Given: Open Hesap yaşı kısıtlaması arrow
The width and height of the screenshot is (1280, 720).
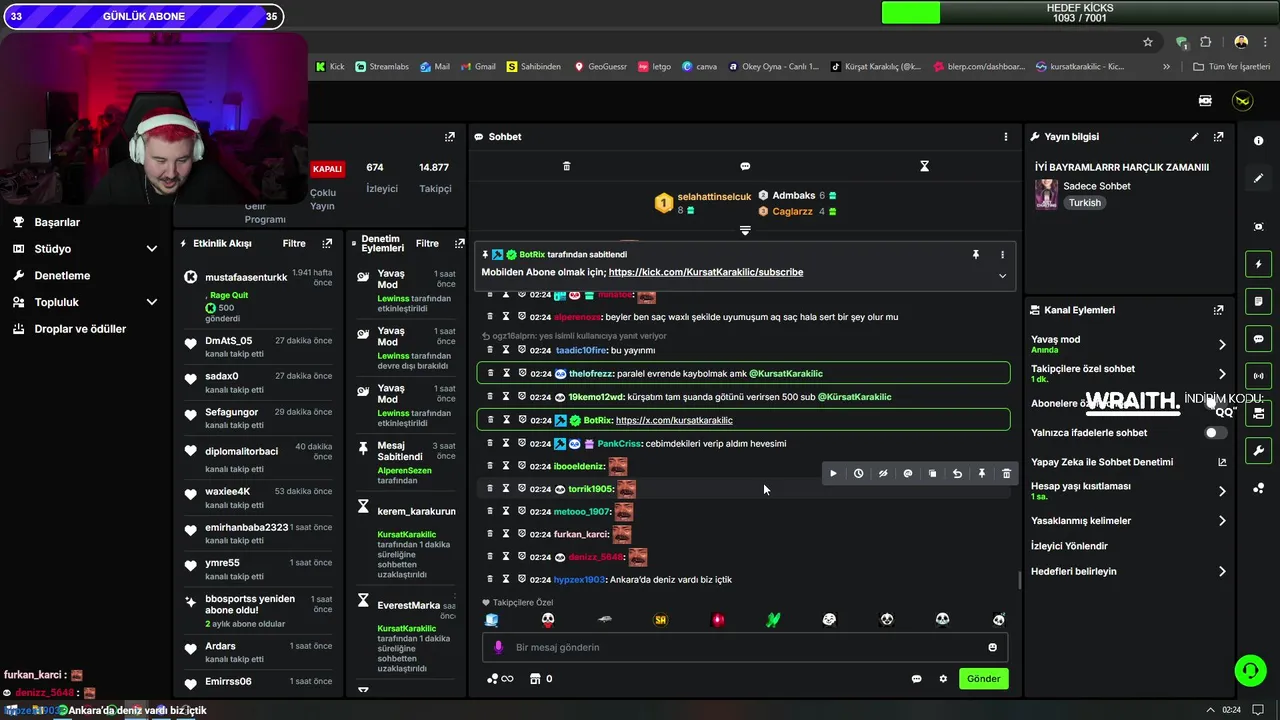Looking at the screenshot, I should pos(1222,491).
